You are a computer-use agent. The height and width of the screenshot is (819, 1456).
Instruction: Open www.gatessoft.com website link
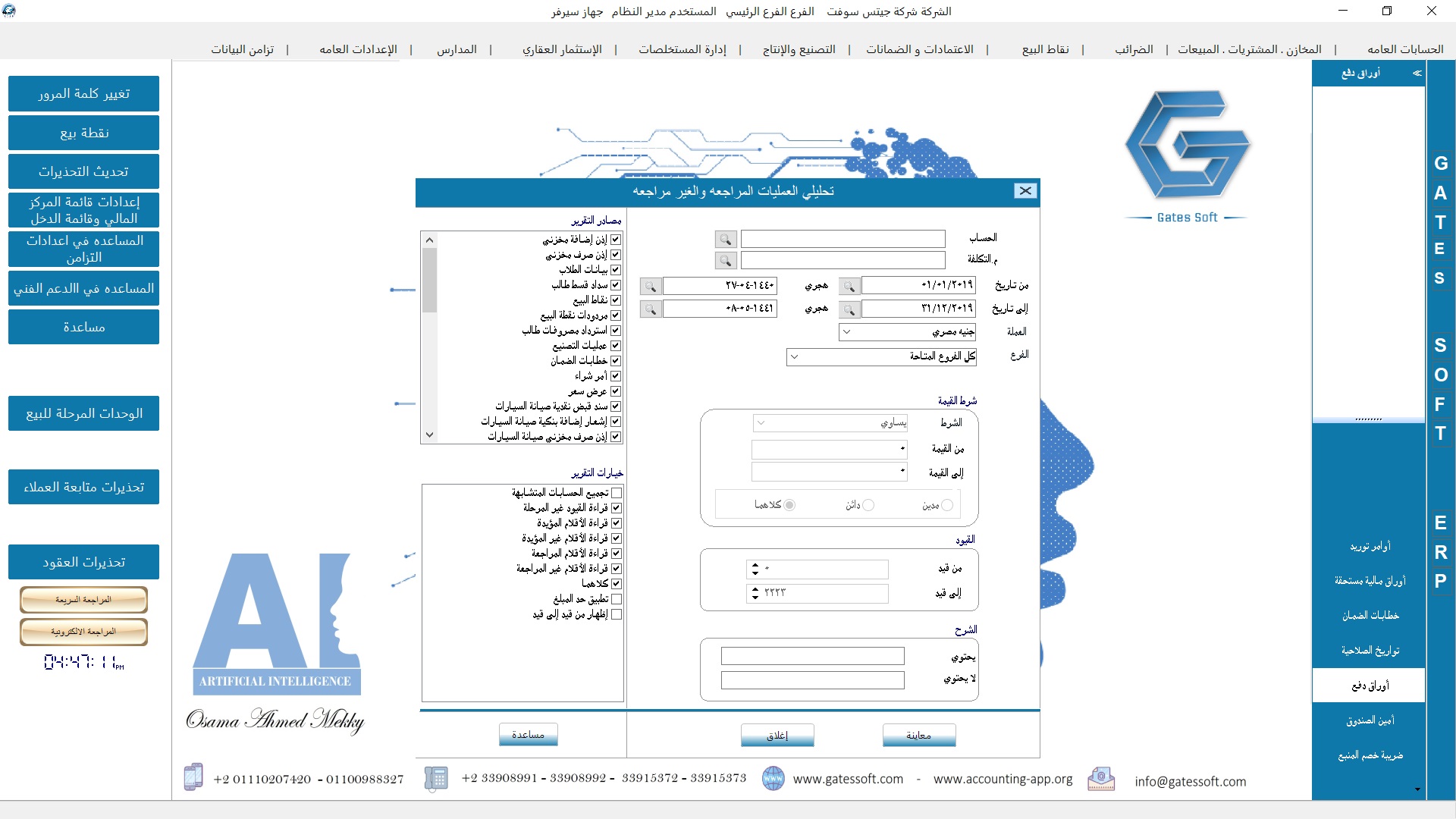pyautogui.click(x=848, y=779)
